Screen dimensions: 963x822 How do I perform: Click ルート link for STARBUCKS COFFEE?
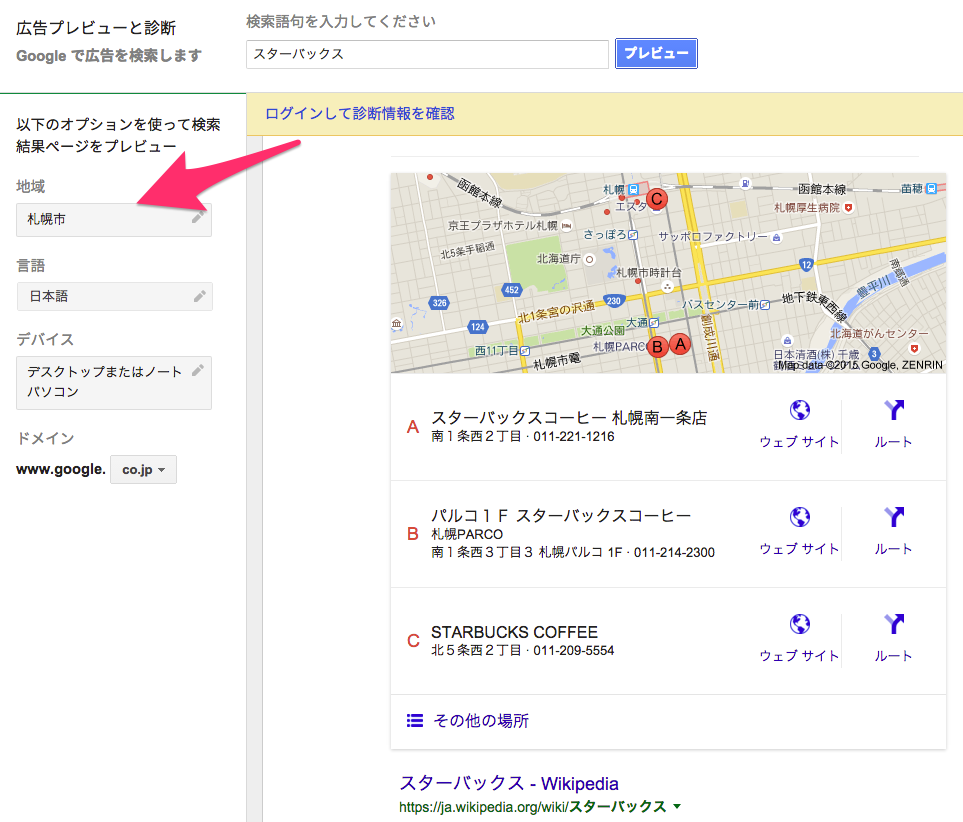pyautogui.click(x=893, y=656)
